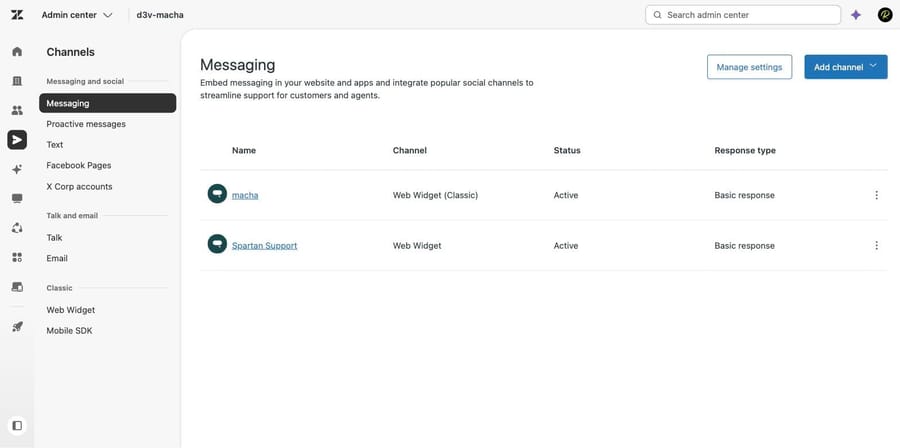The height and width of the screenshot is (448, 900).
Task: Click the Status column header
Action: pyautogui.click(x=567, y=150)
